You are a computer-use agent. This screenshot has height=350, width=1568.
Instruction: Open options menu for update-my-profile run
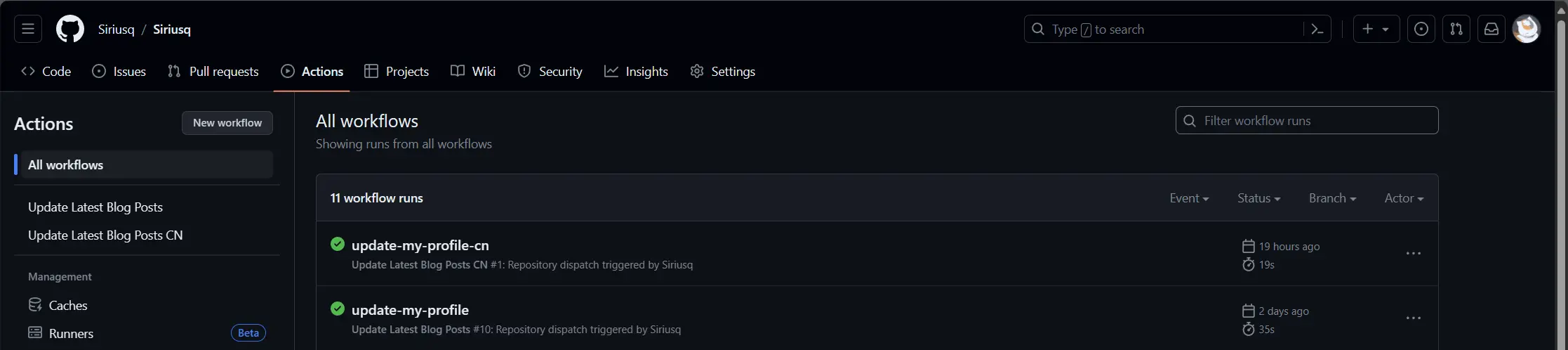1414,318
